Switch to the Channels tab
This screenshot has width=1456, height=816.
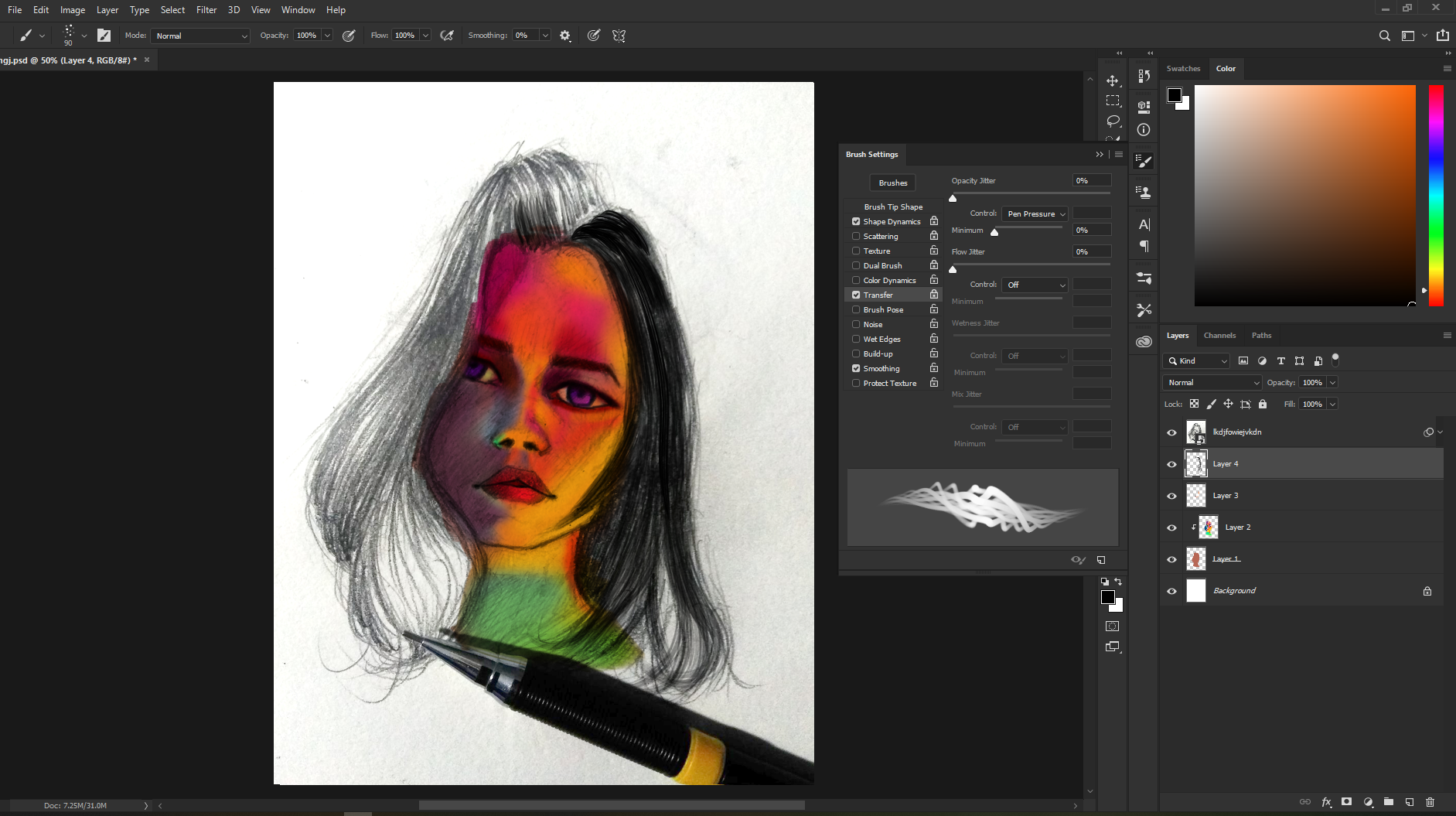point(1219,335)
